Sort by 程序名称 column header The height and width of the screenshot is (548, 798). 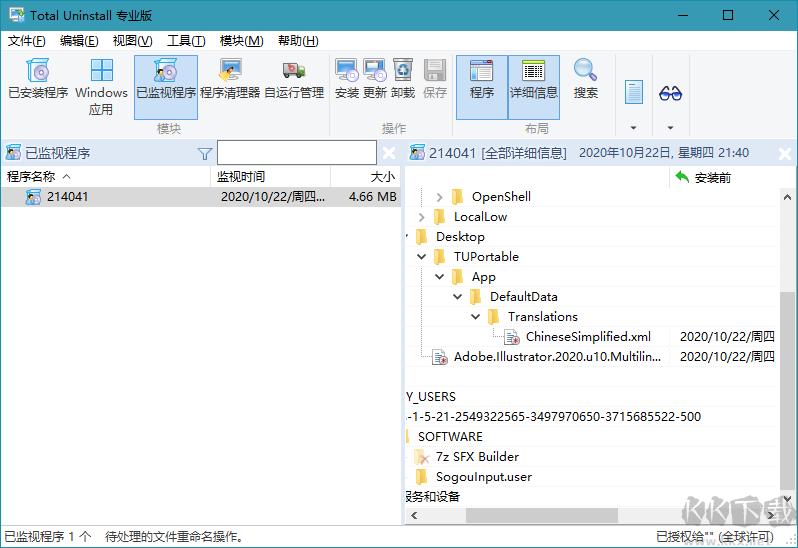(106, 177)
